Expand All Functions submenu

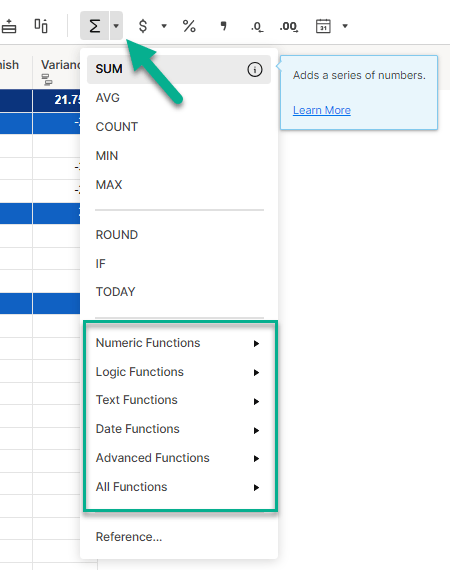click(179, 487)
